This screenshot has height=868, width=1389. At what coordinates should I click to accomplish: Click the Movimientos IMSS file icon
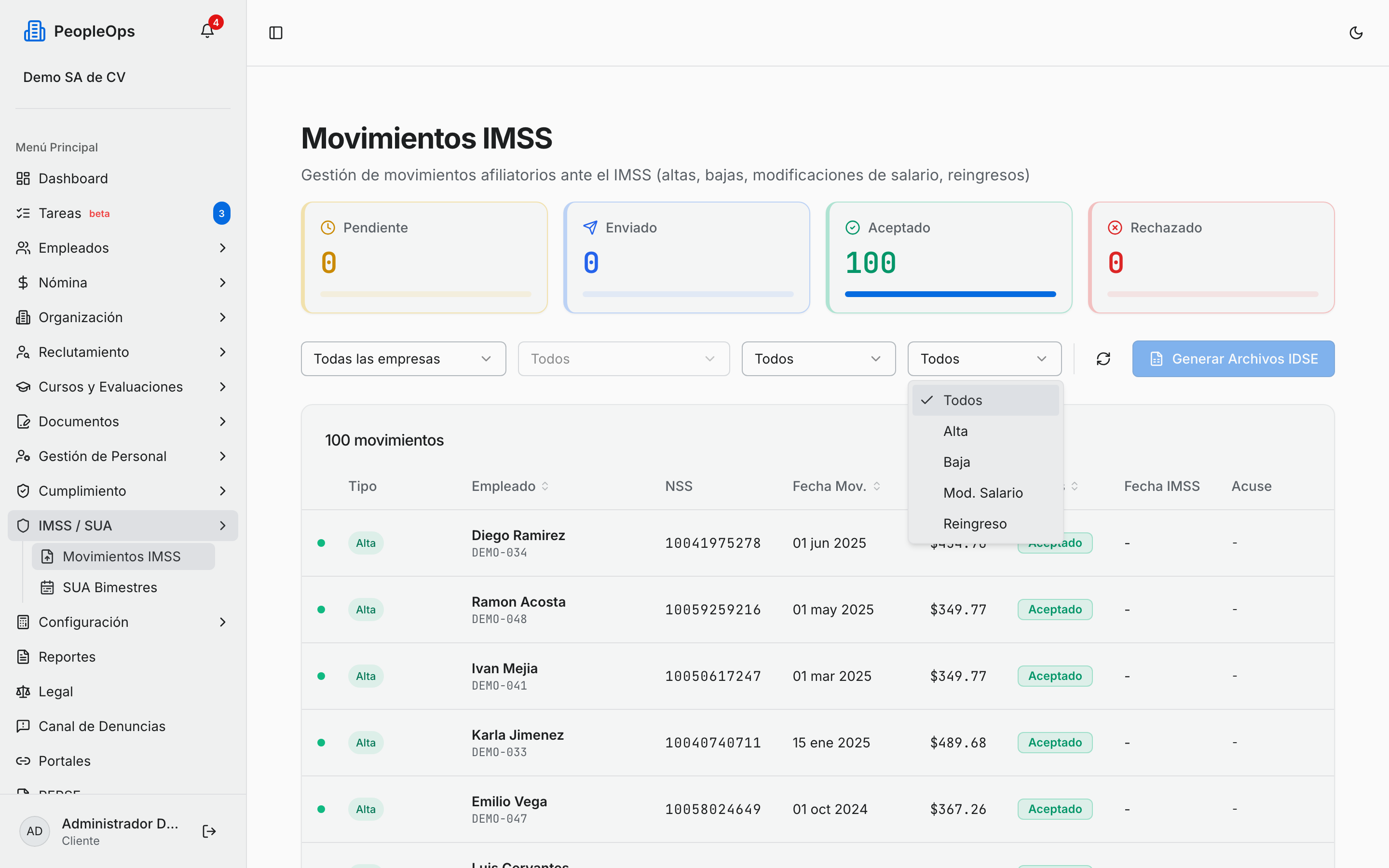47,556
